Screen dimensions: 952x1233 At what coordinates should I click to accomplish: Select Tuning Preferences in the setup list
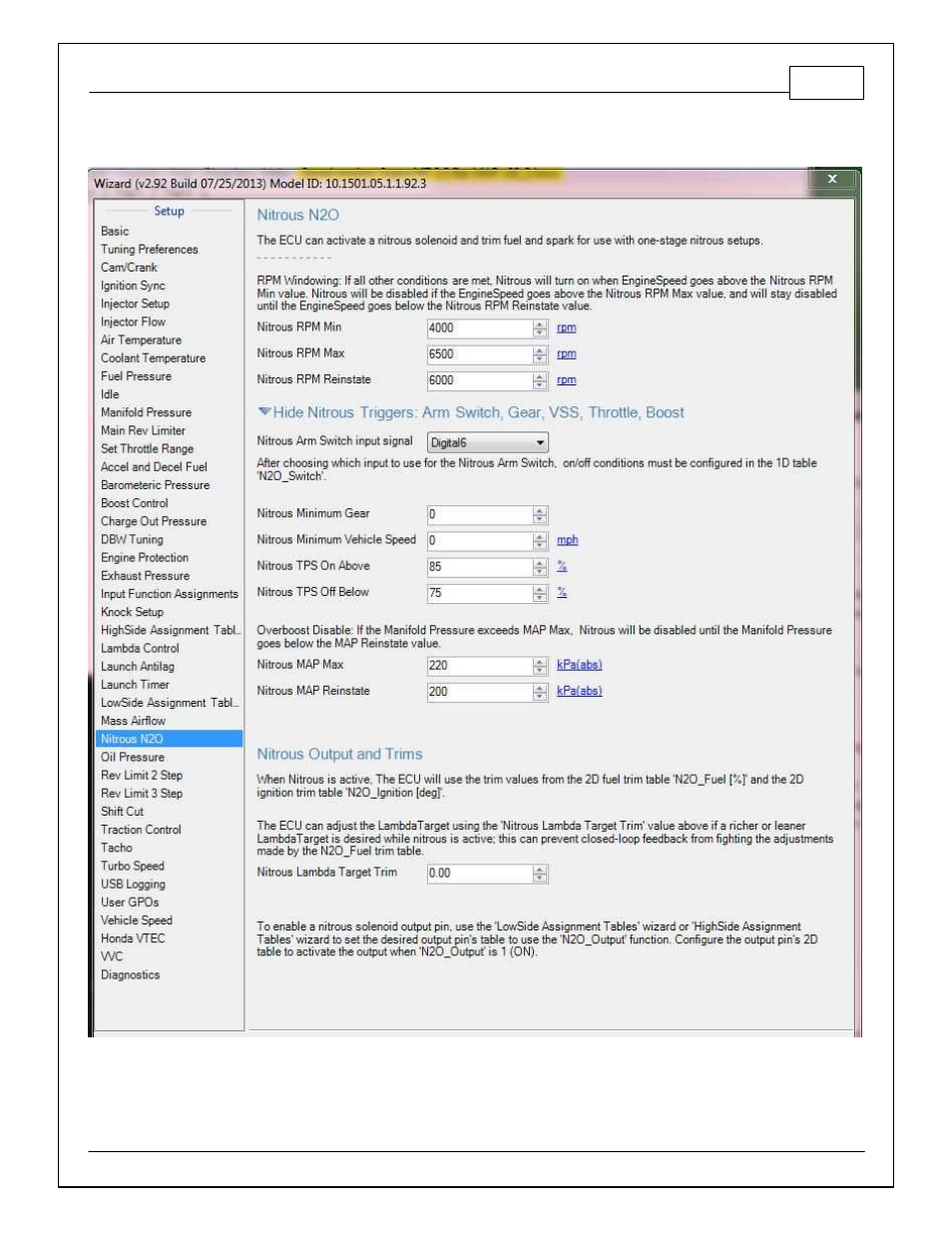click(149, 250)
